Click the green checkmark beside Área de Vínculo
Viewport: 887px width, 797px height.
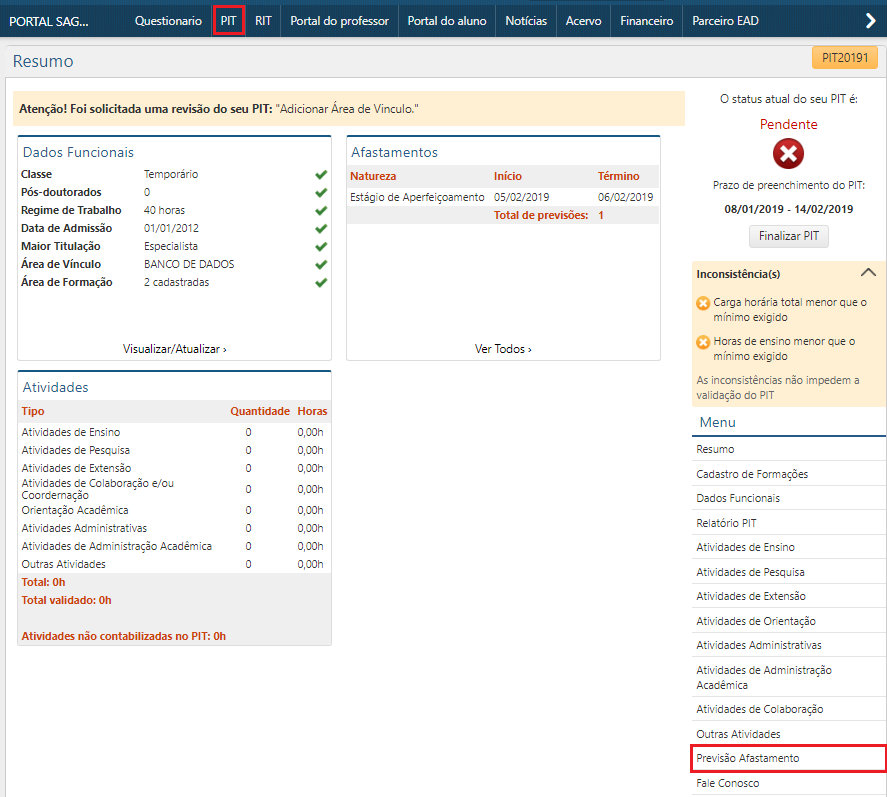pos(321,265)
